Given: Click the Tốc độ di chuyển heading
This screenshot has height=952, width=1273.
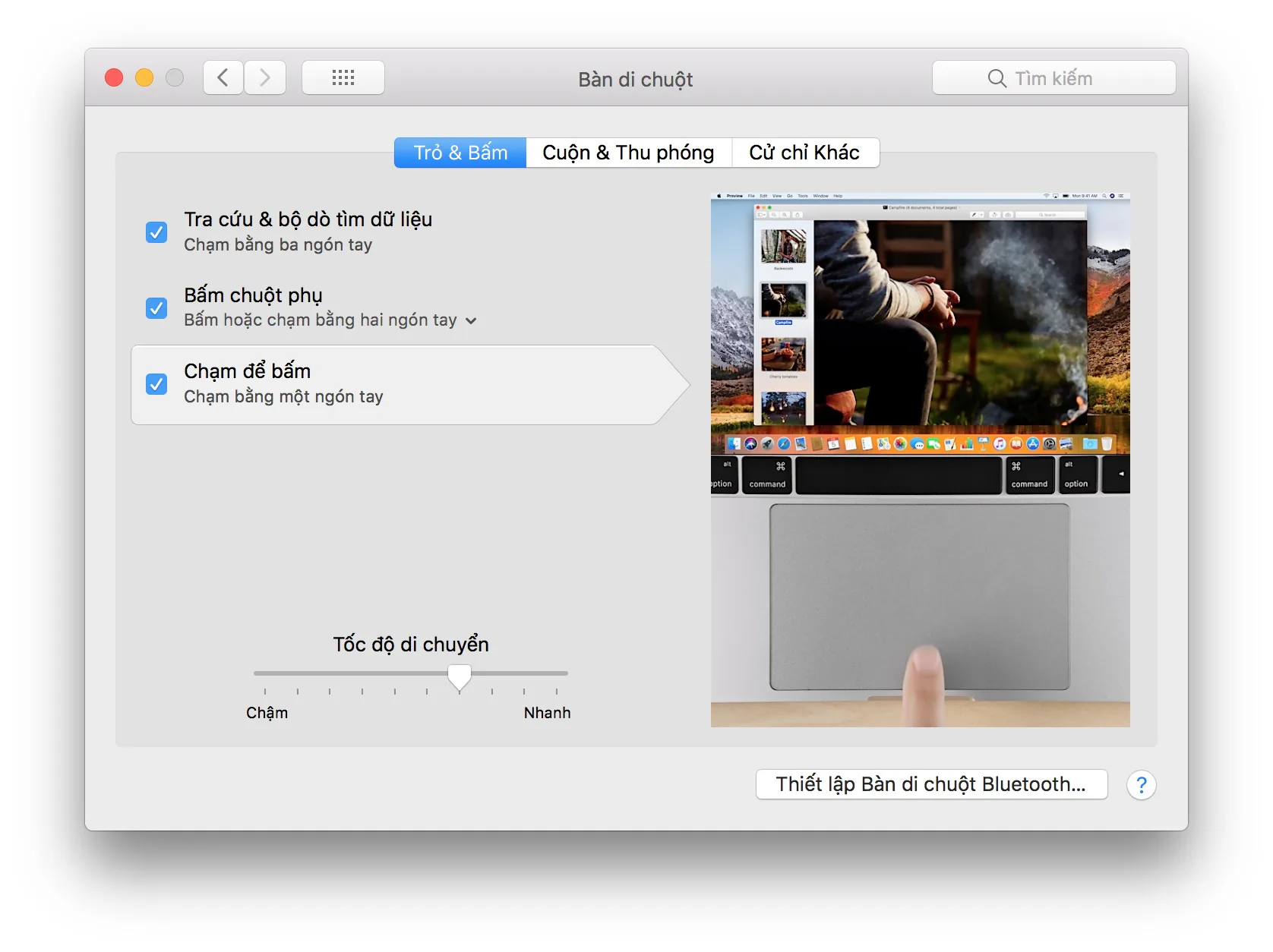Looking at the screenshot, I should point(411,645).
